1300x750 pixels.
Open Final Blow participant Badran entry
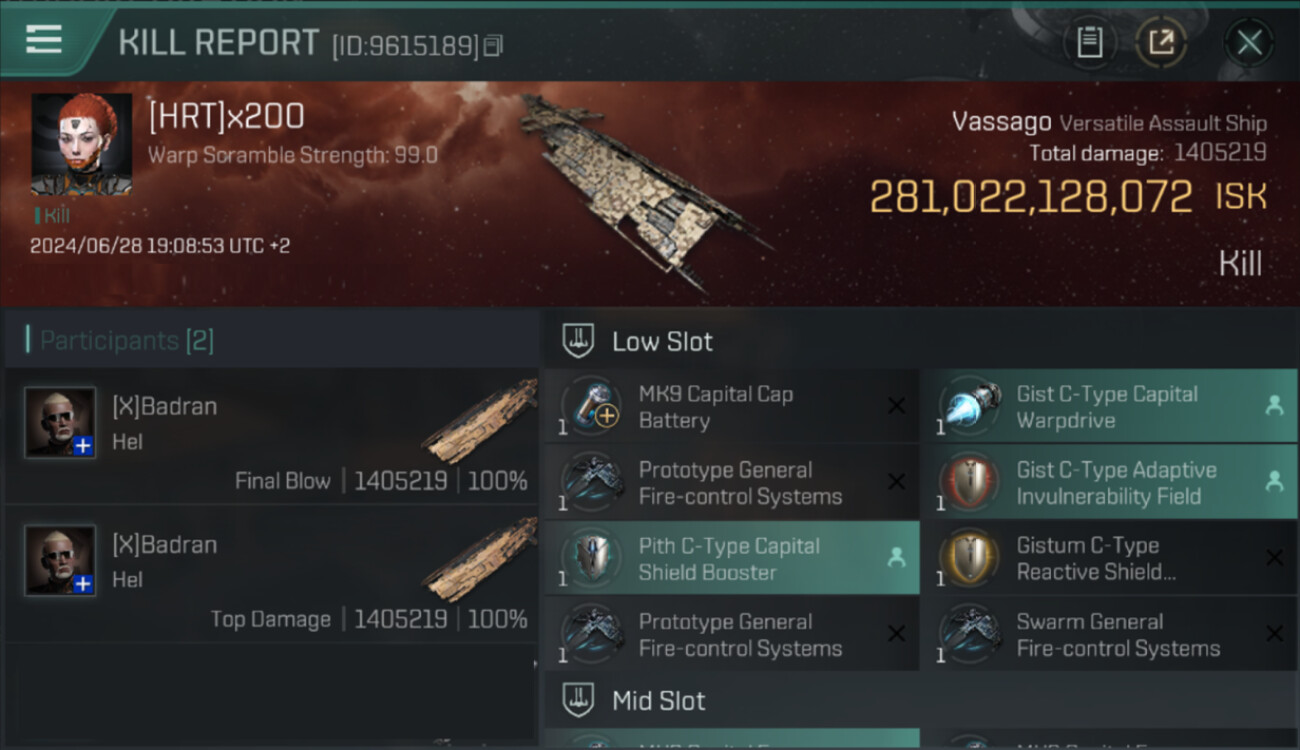pyautogui.click(x=270, y=435)
